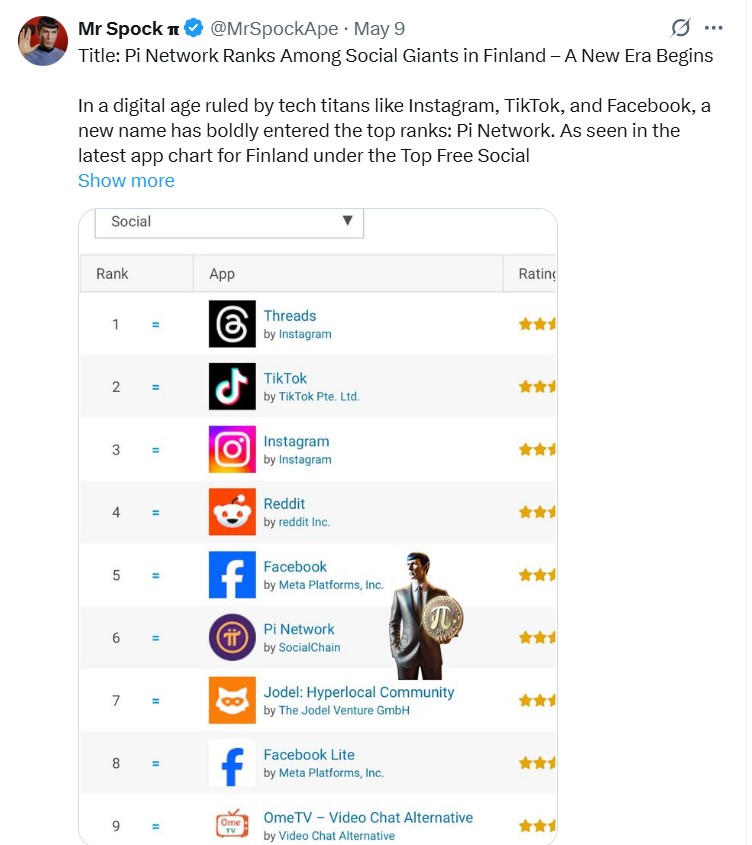
Task: Click Show more to expand tweet
Action: pos(126,181)
